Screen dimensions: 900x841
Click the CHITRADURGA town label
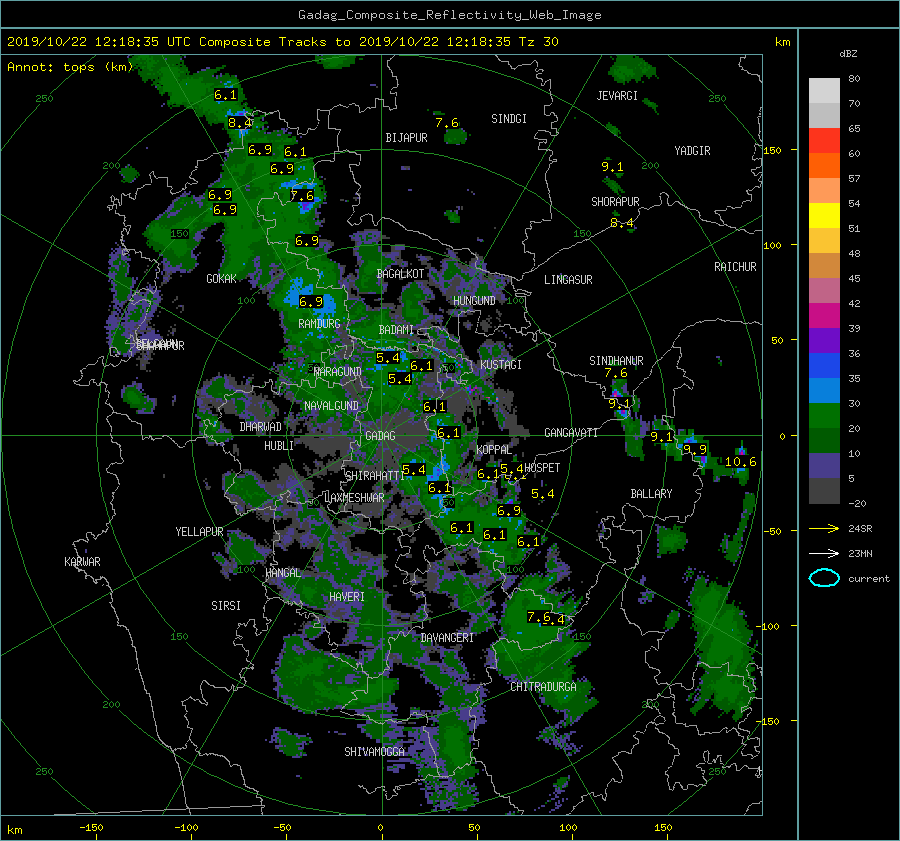click(x=543, y=687)
